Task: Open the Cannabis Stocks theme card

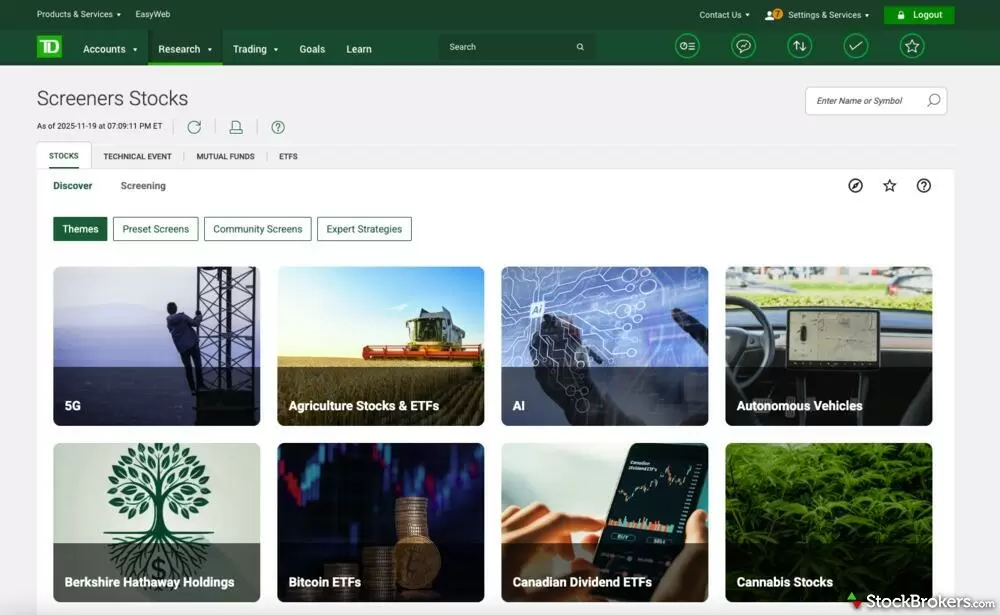Action: pyautogui.click(x=828, y=522)
